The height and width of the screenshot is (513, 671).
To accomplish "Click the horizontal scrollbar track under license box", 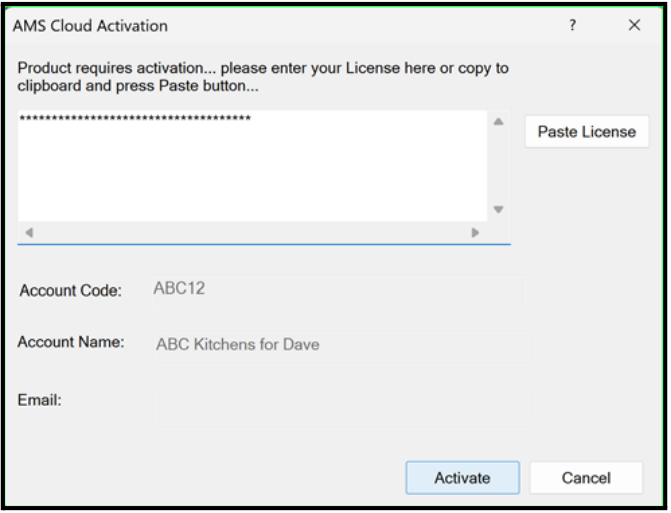I will click(250, 232).
